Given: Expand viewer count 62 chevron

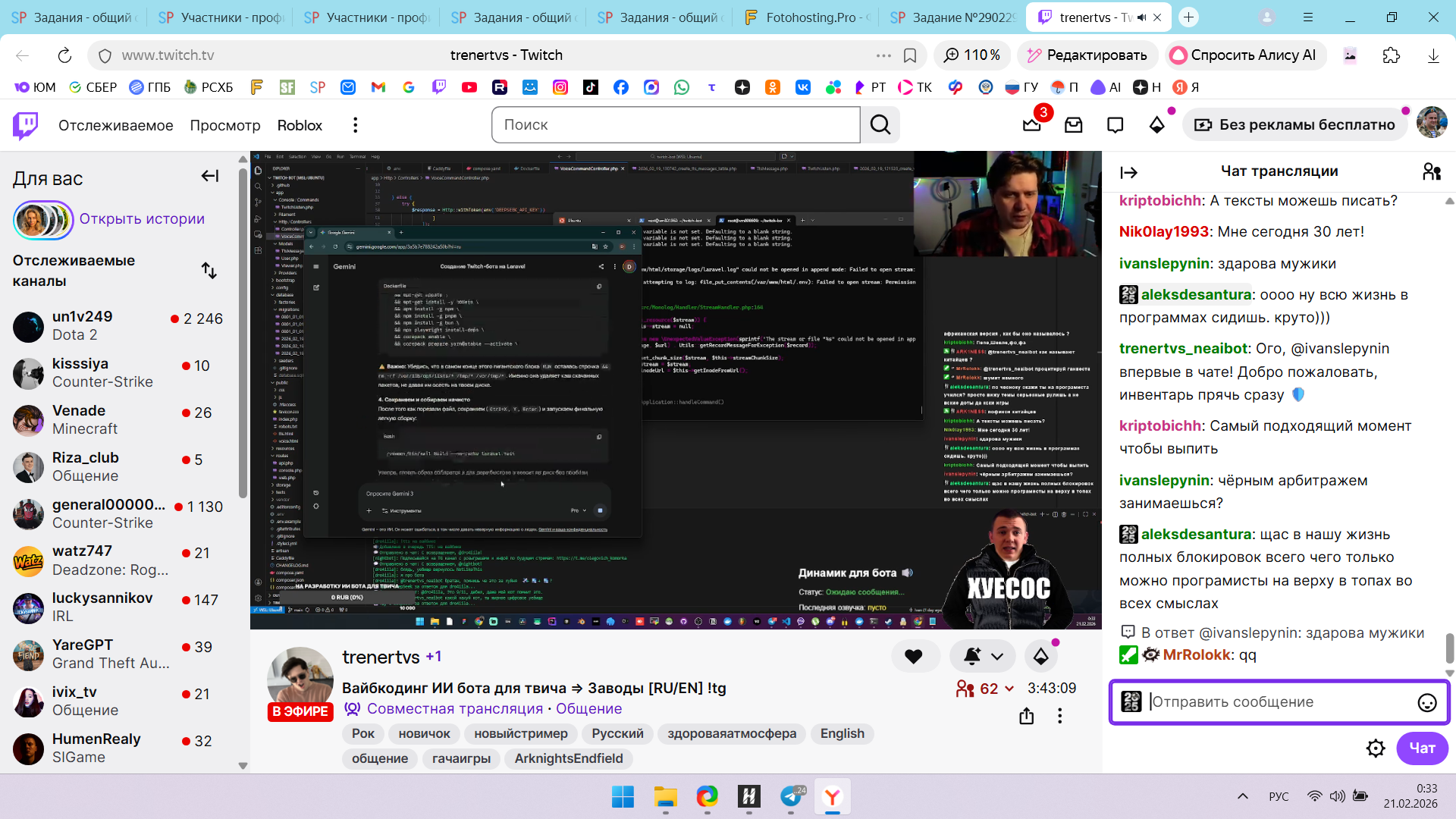Looking at the screenshot, I should pos(1009,689).
